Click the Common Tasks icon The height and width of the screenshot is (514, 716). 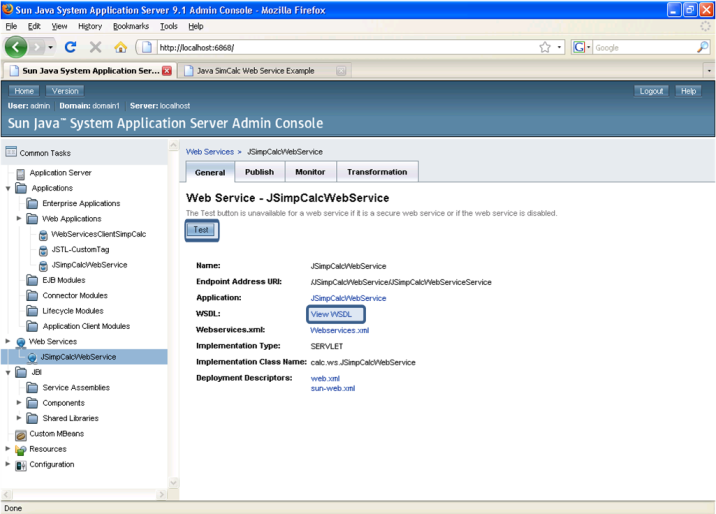(12, 153)
